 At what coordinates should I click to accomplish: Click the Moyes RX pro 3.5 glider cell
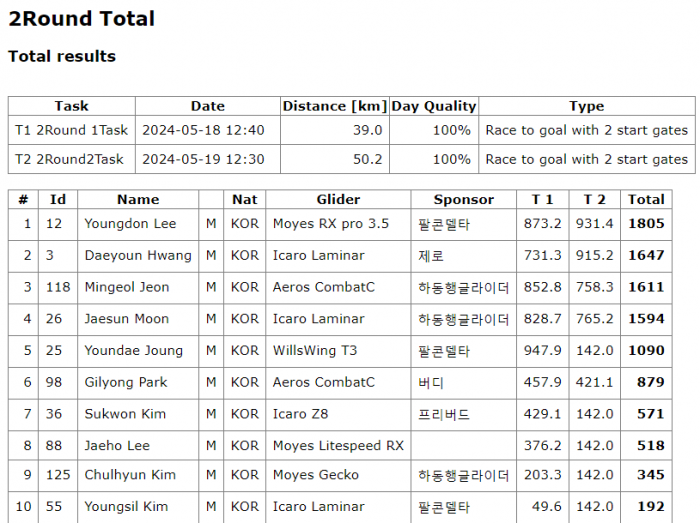tap(331, 224)
